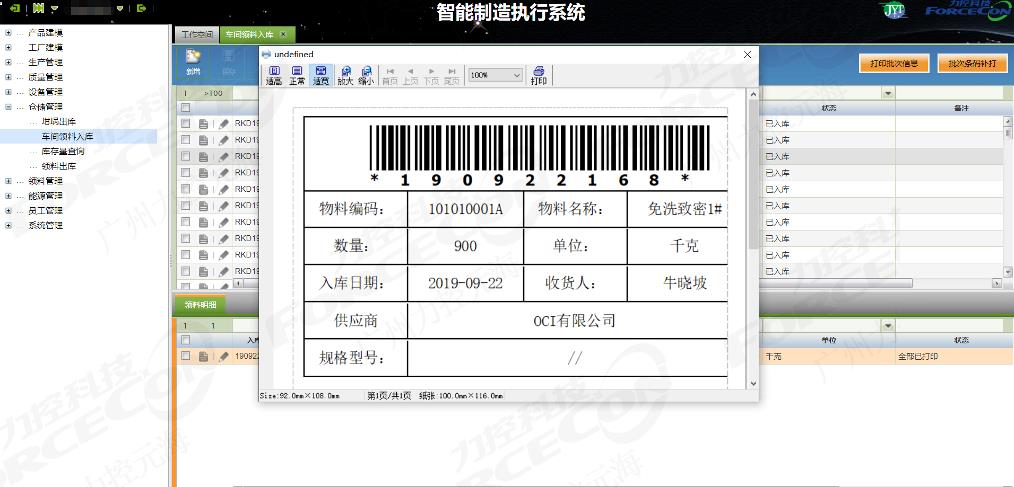Close the undefined print preview dialog
Viewport: 1014px width, 487px height.
coord(748,54)
